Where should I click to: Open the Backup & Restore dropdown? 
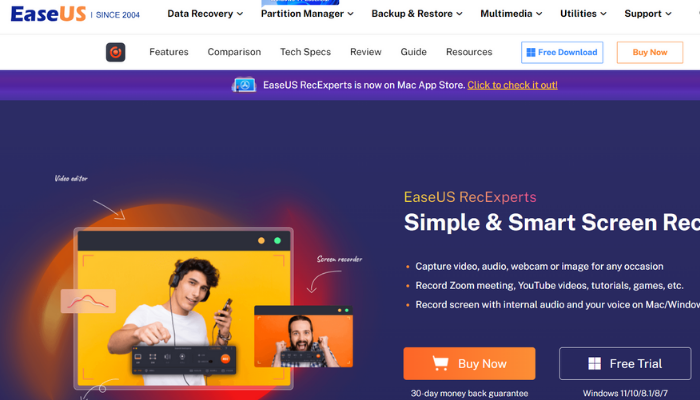point(417,14)
